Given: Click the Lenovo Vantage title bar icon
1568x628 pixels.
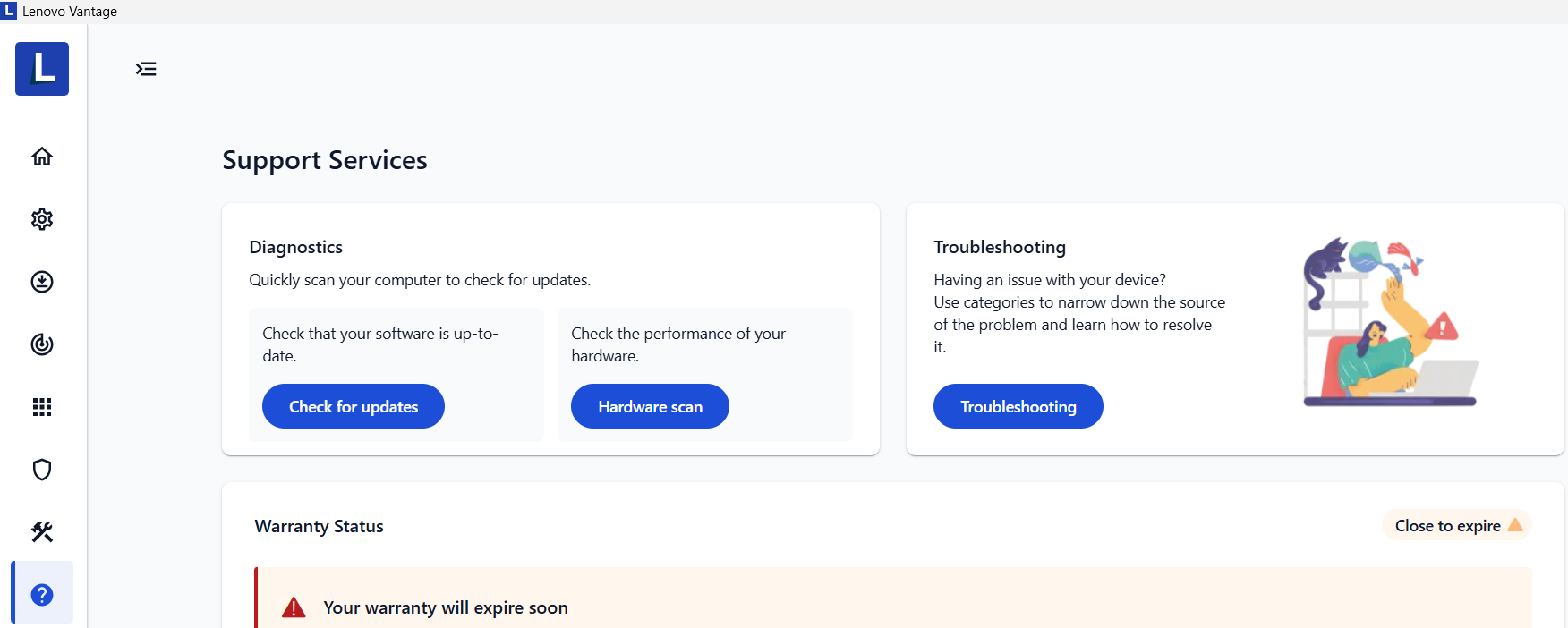Looking at the screenshot, I should 9,11.
